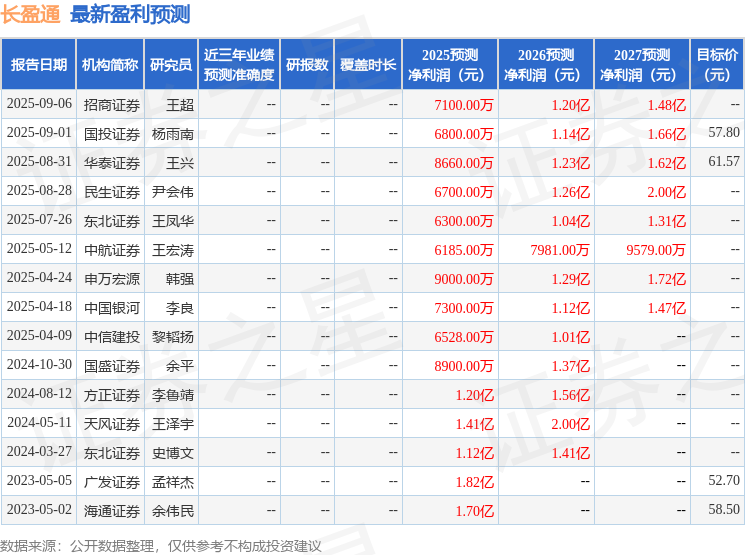
Task: Click target price 57.80
Action: click(724, 133)
